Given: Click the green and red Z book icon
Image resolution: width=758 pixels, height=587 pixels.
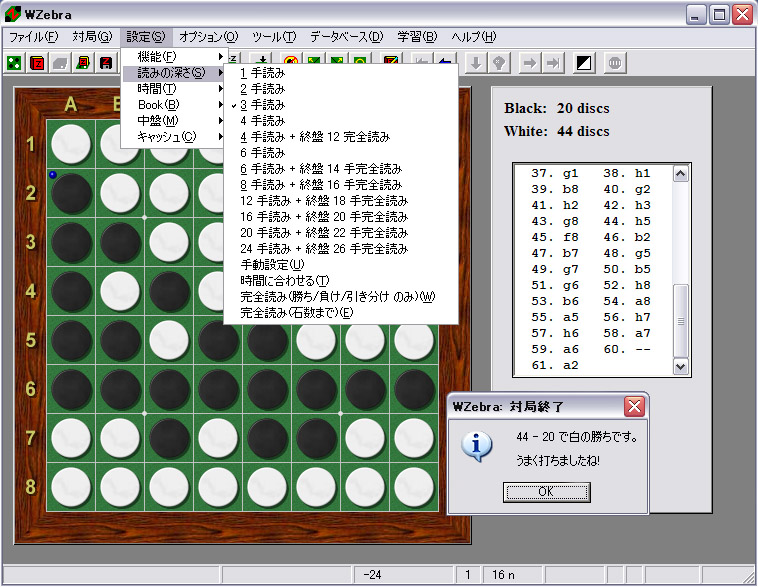Looking at the screenshot, I should (84, 63).
